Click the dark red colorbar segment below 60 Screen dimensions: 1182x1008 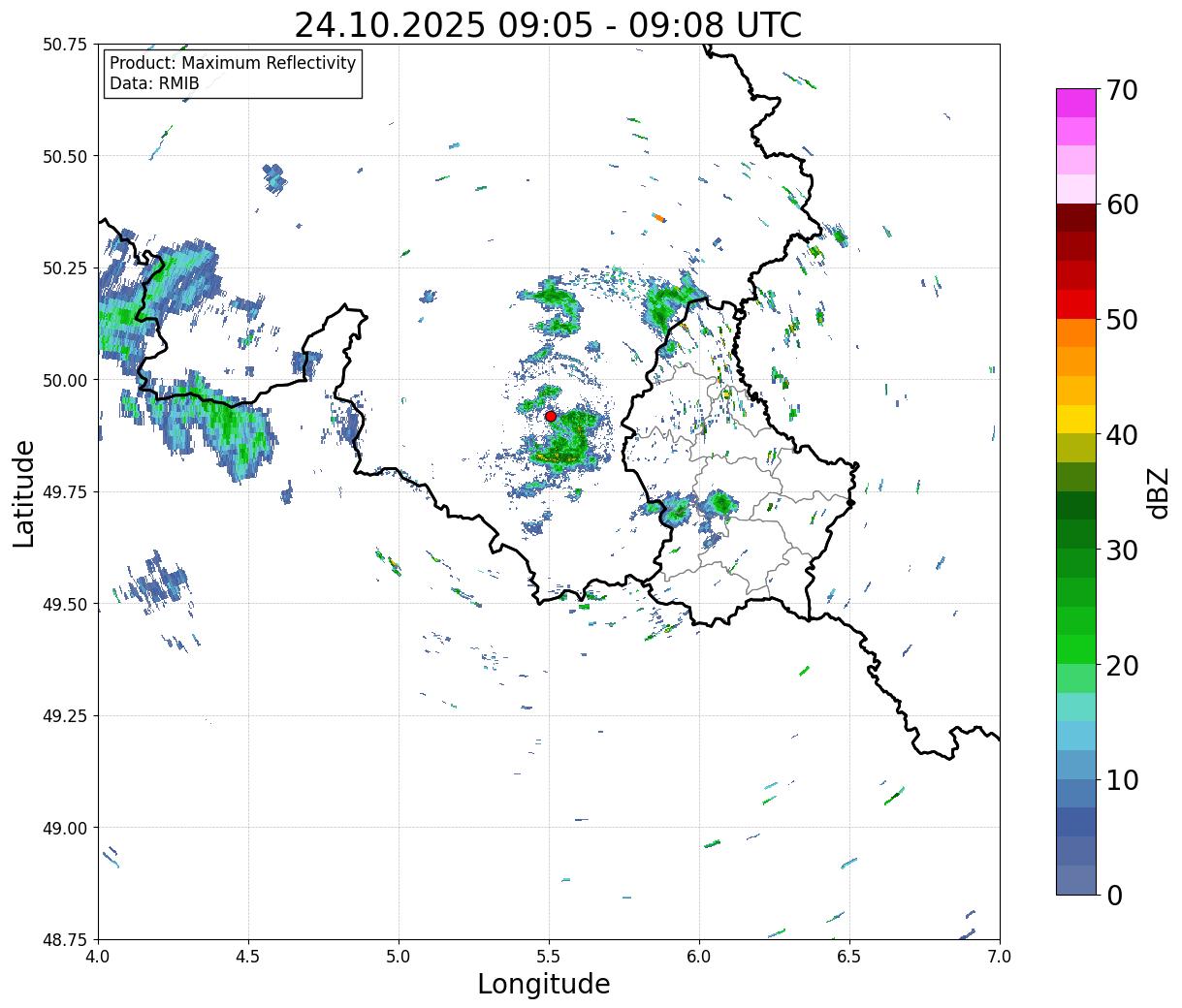[x=1076, y=217]
